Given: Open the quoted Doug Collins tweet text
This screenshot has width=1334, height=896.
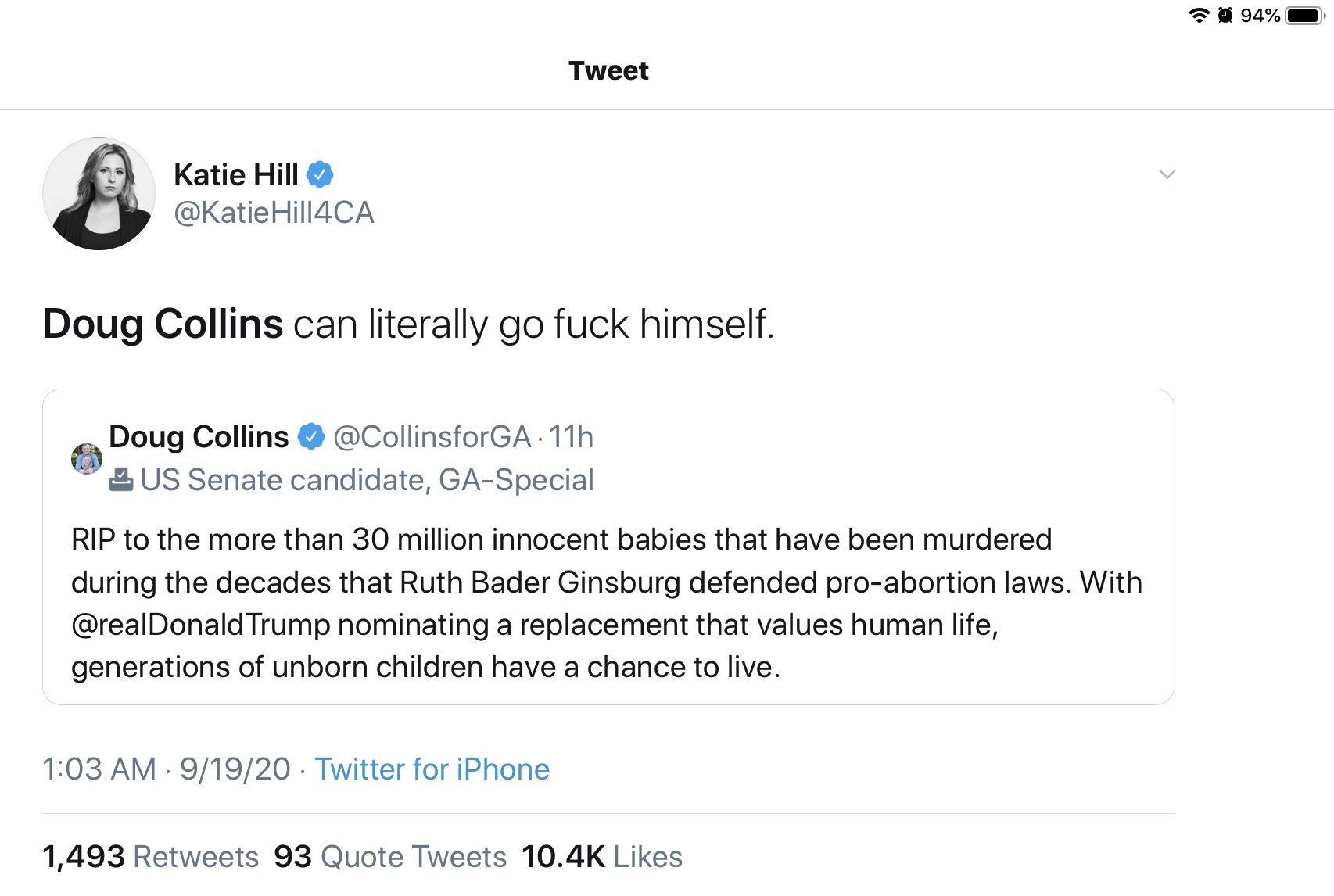Looking at the screenshot, I should pos(607,604).
